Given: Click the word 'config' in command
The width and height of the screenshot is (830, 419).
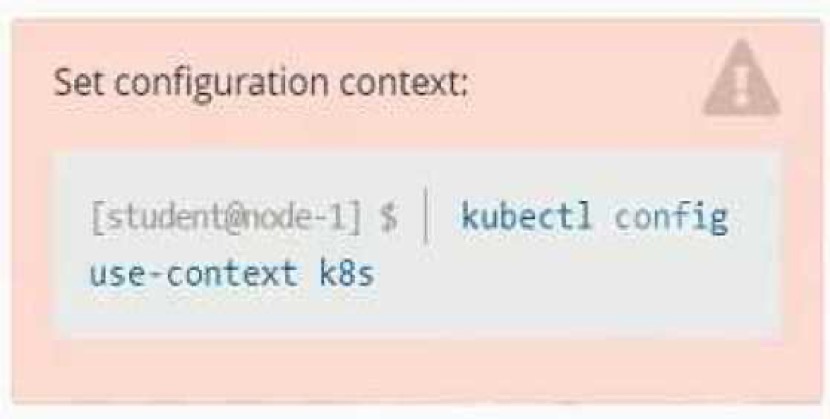Looking at the screenshot, I should (671, 219).
